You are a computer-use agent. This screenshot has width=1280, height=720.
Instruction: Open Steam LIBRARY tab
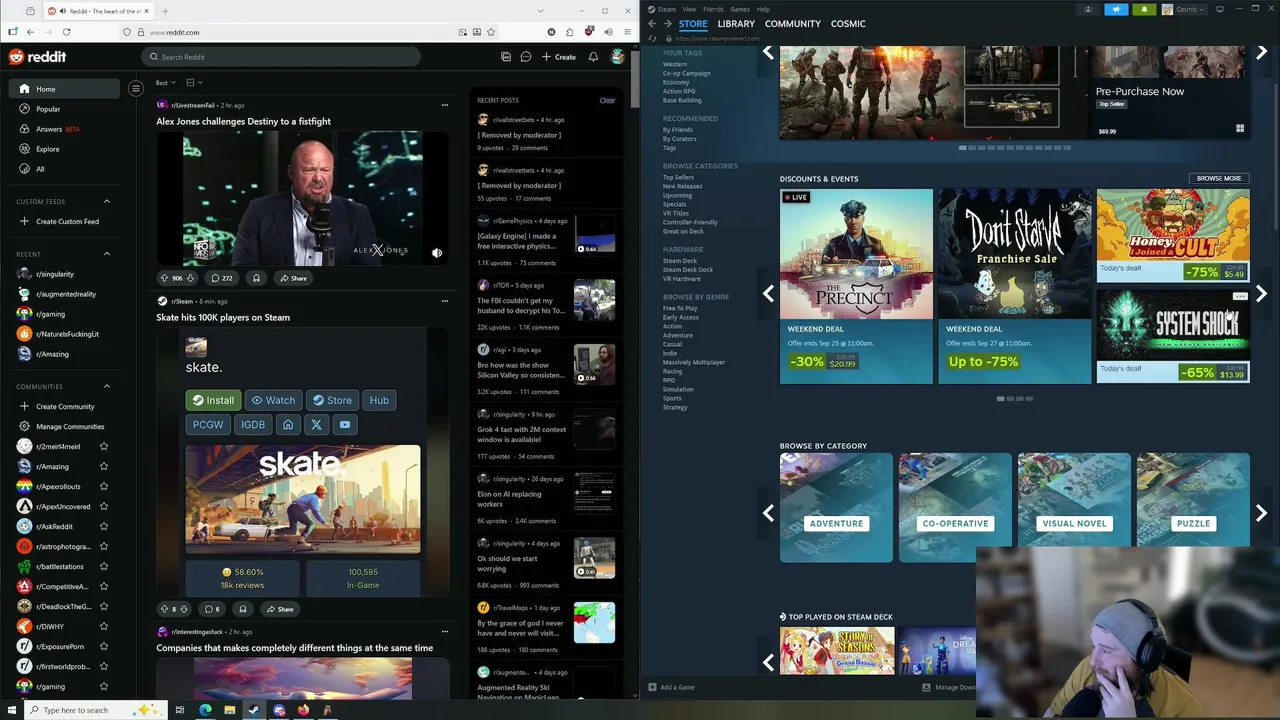click(736, 23)
